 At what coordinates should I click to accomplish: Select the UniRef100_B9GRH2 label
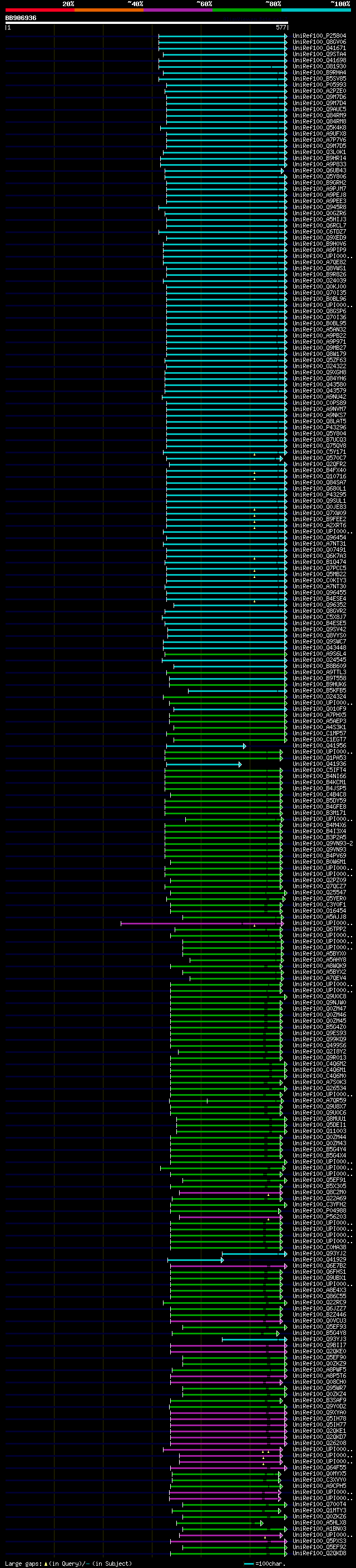click(x=319, y=182)
